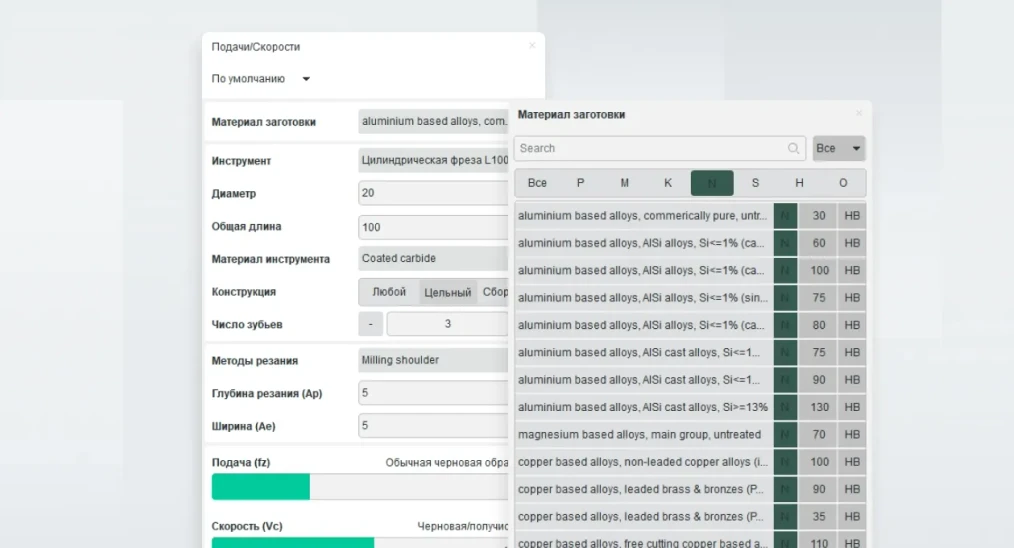Select magnesium based alloys, main group, untreated

tap(643, 435)
